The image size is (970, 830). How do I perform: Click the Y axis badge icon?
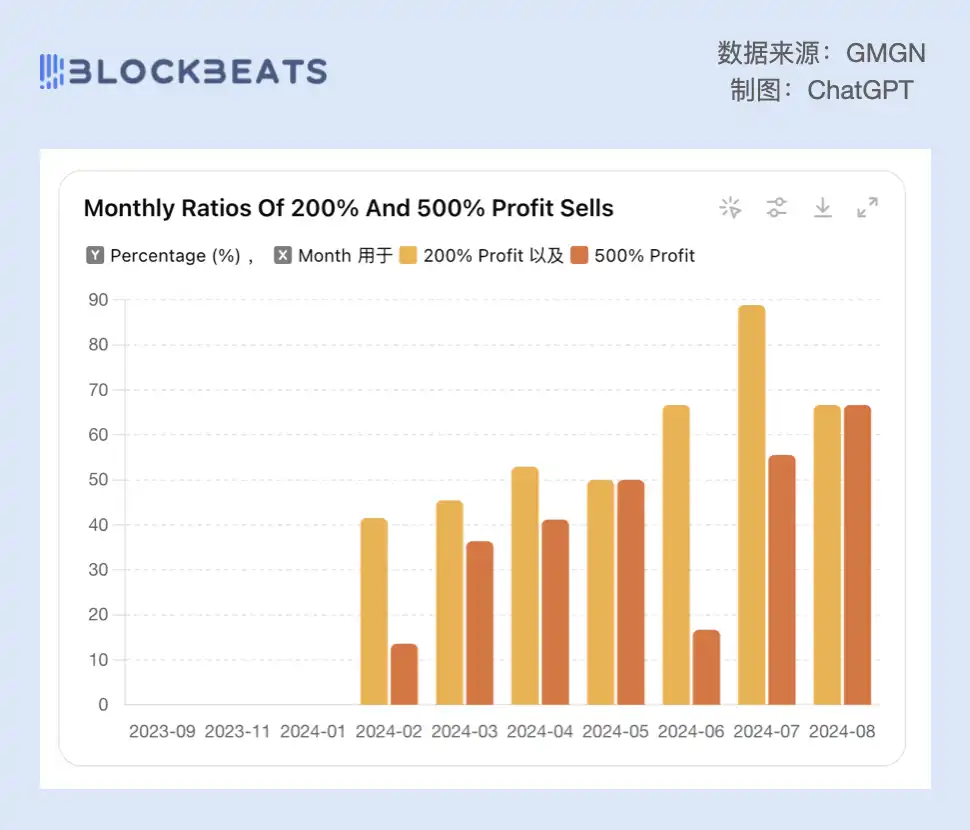[95, 255]
